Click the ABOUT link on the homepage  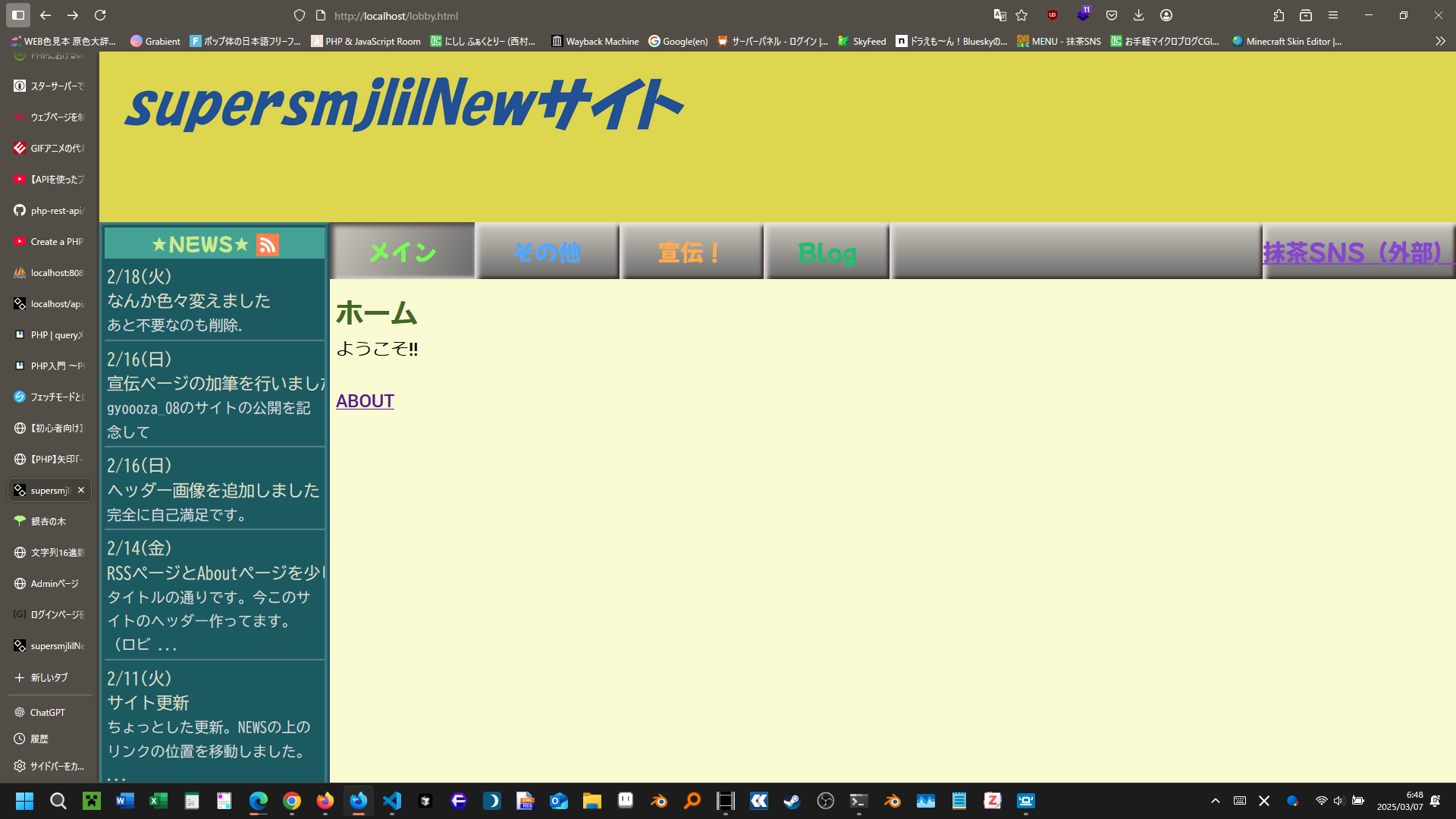click(365, 401)
